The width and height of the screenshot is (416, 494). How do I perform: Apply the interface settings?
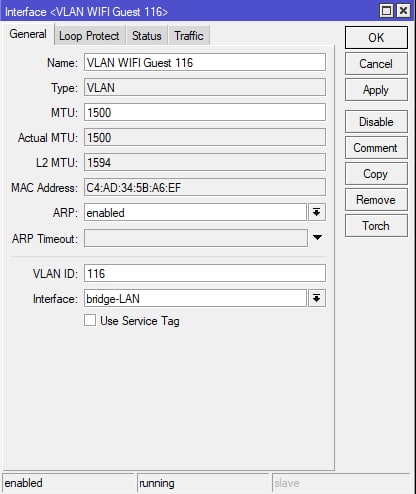pos(376,90)
